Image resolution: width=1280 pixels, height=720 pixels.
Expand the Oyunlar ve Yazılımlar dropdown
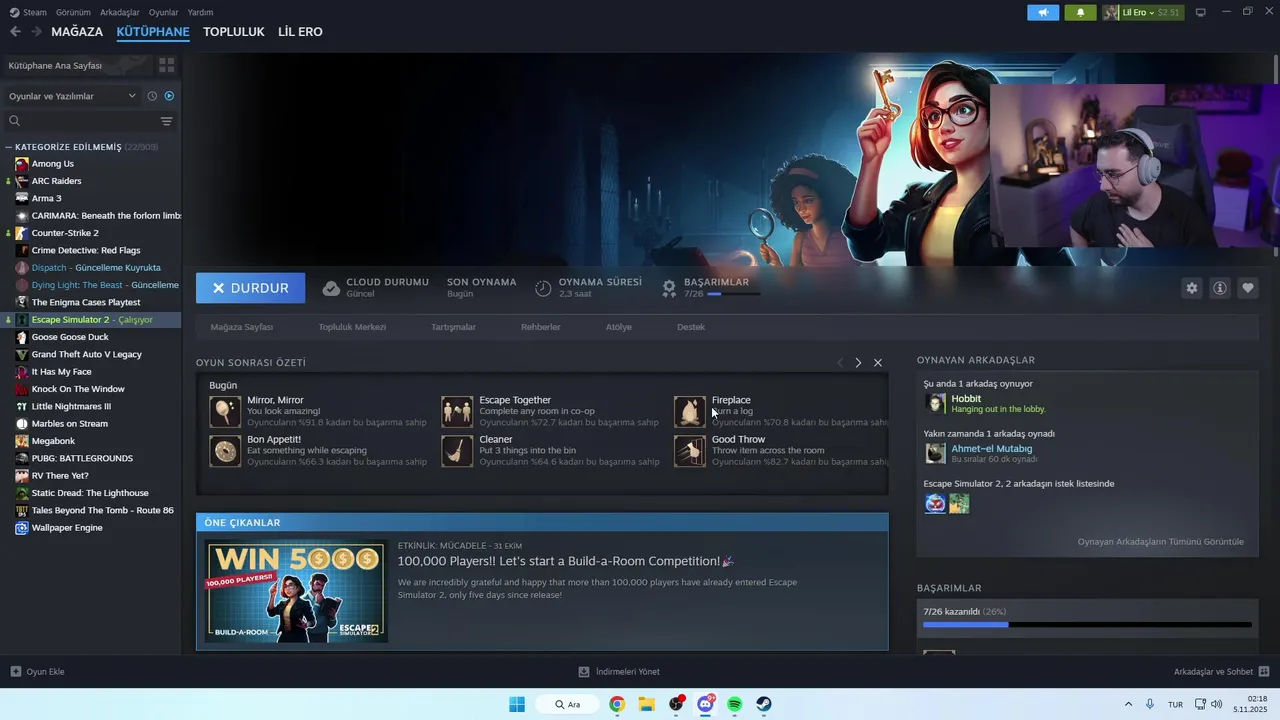coord(72,96)
